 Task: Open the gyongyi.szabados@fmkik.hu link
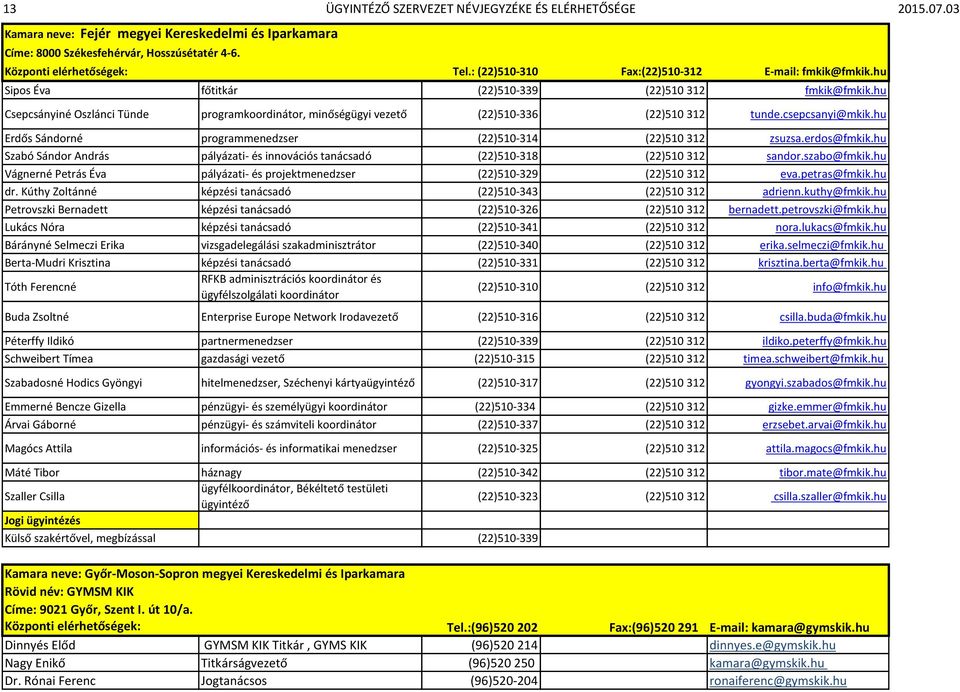(x=816, y=383)
